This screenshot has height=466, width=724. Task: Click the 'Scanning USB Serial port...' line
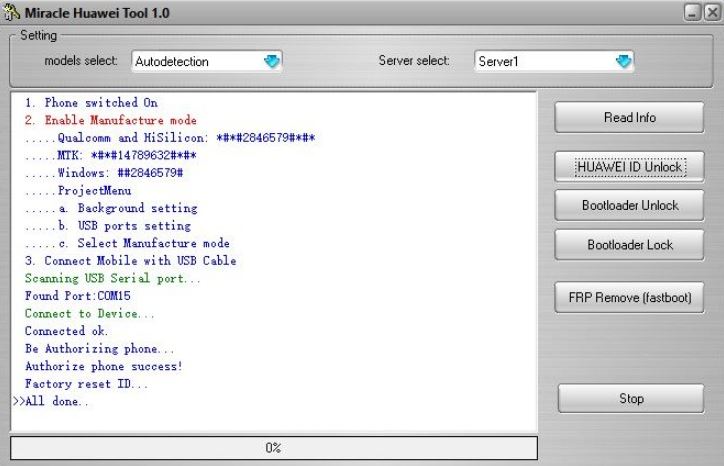click(x=113, y=278)
